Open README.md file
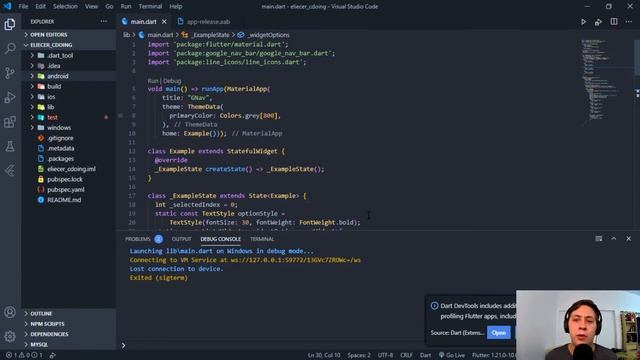 click(69, 200)
